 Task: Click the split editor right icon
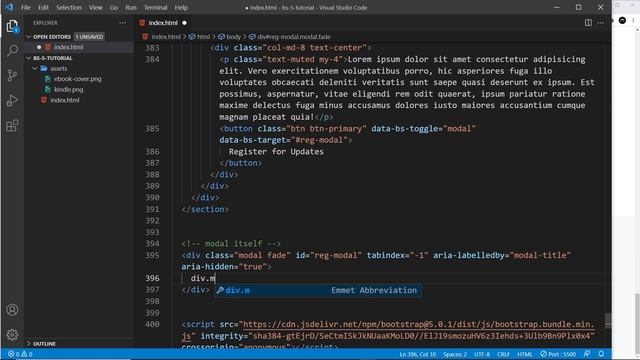(588, 23)
